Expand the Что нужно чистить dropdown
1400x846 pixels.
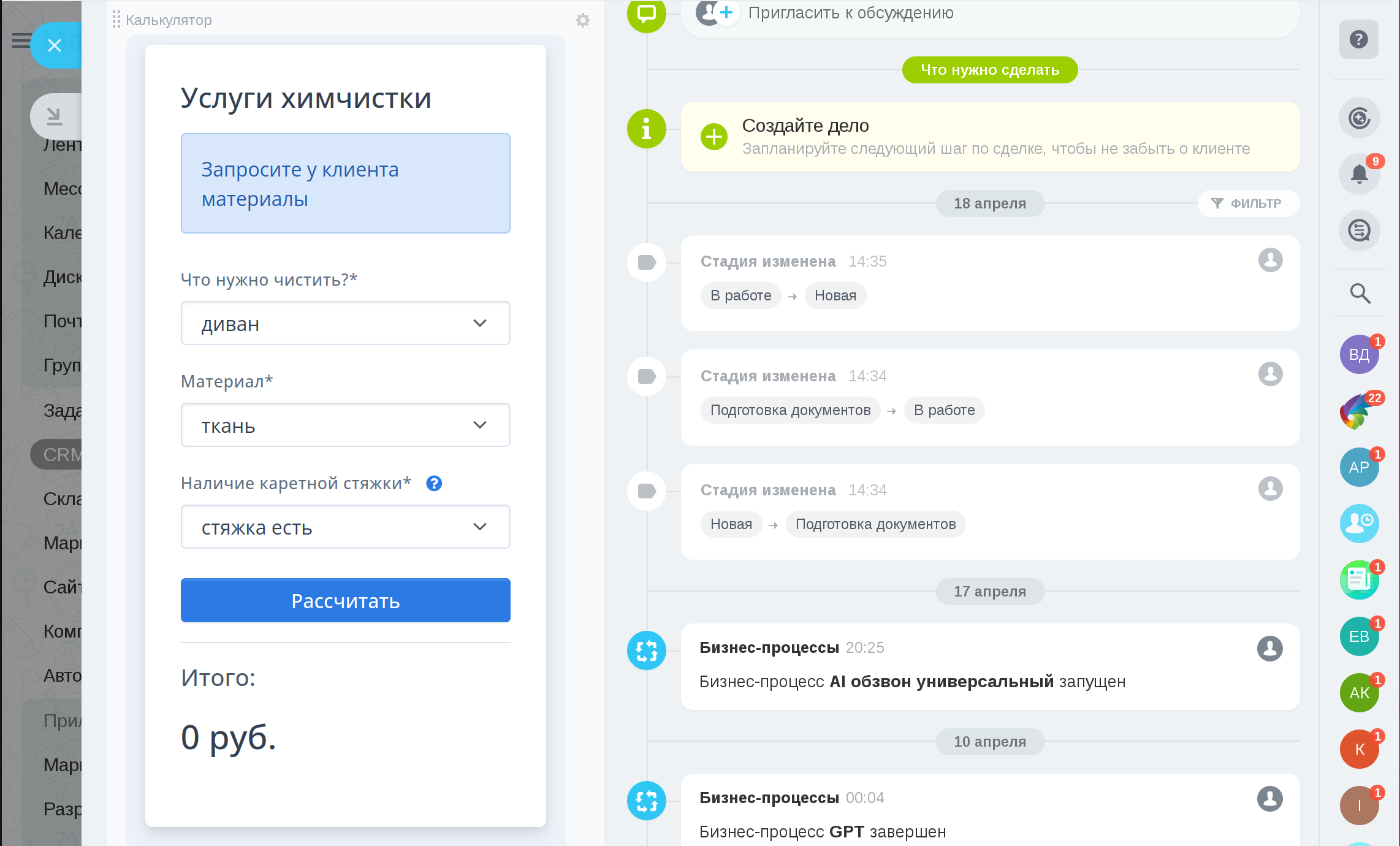click(345, 323)
